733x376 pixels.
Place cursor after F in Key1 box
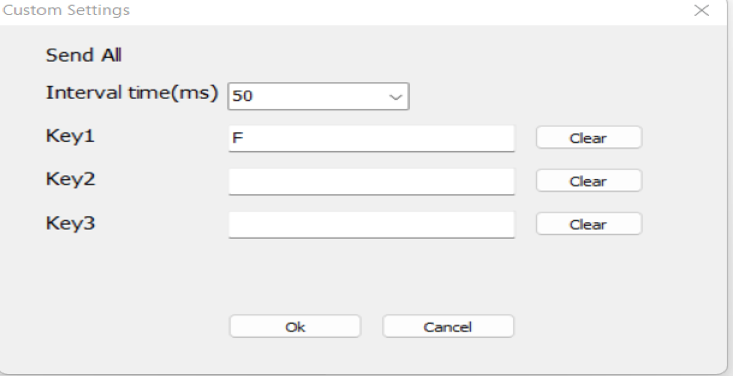pyautogui.click(x=245, y=138)
